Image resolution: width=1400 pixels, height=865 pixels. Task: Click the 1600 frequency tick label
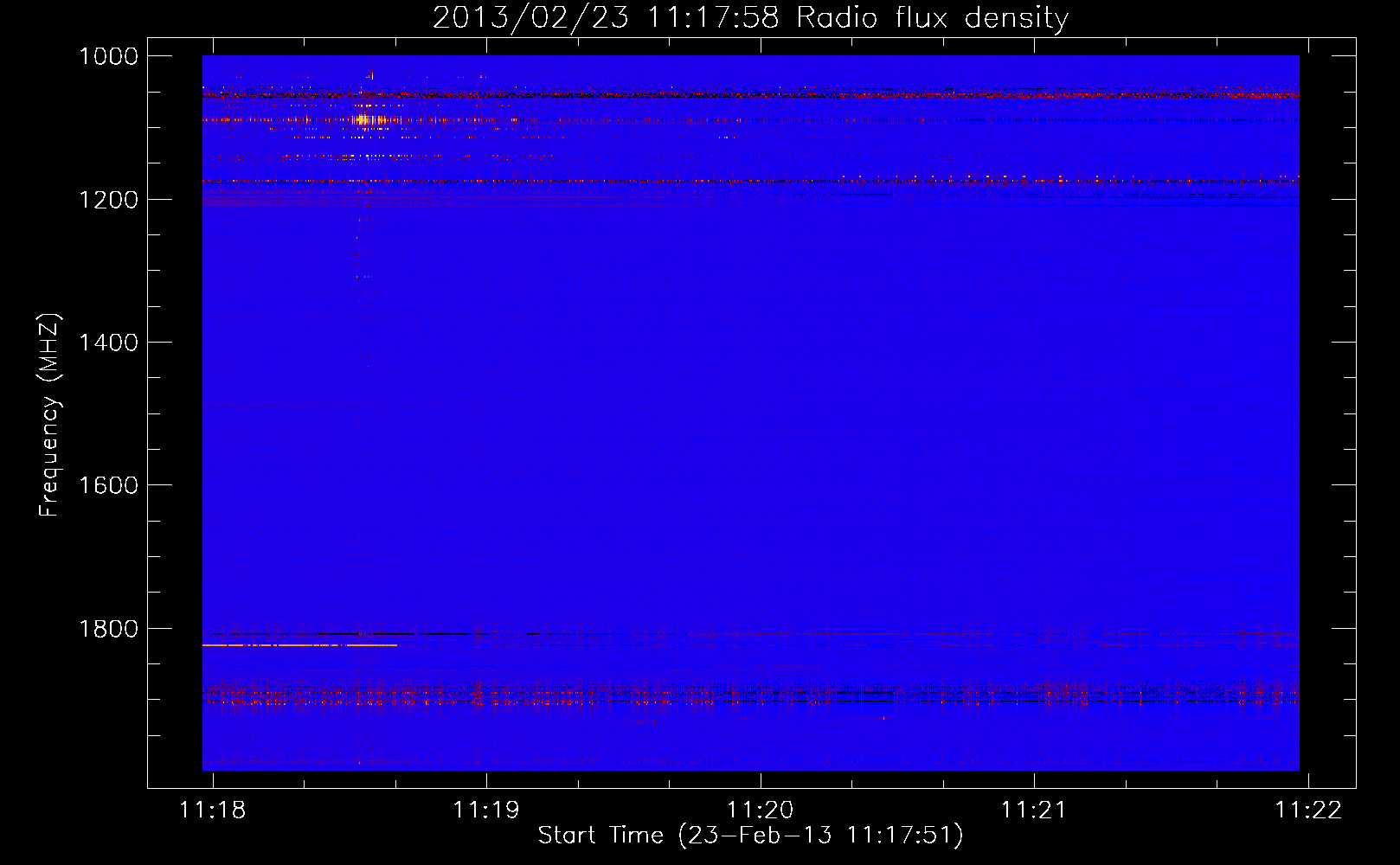click(108, 485)
